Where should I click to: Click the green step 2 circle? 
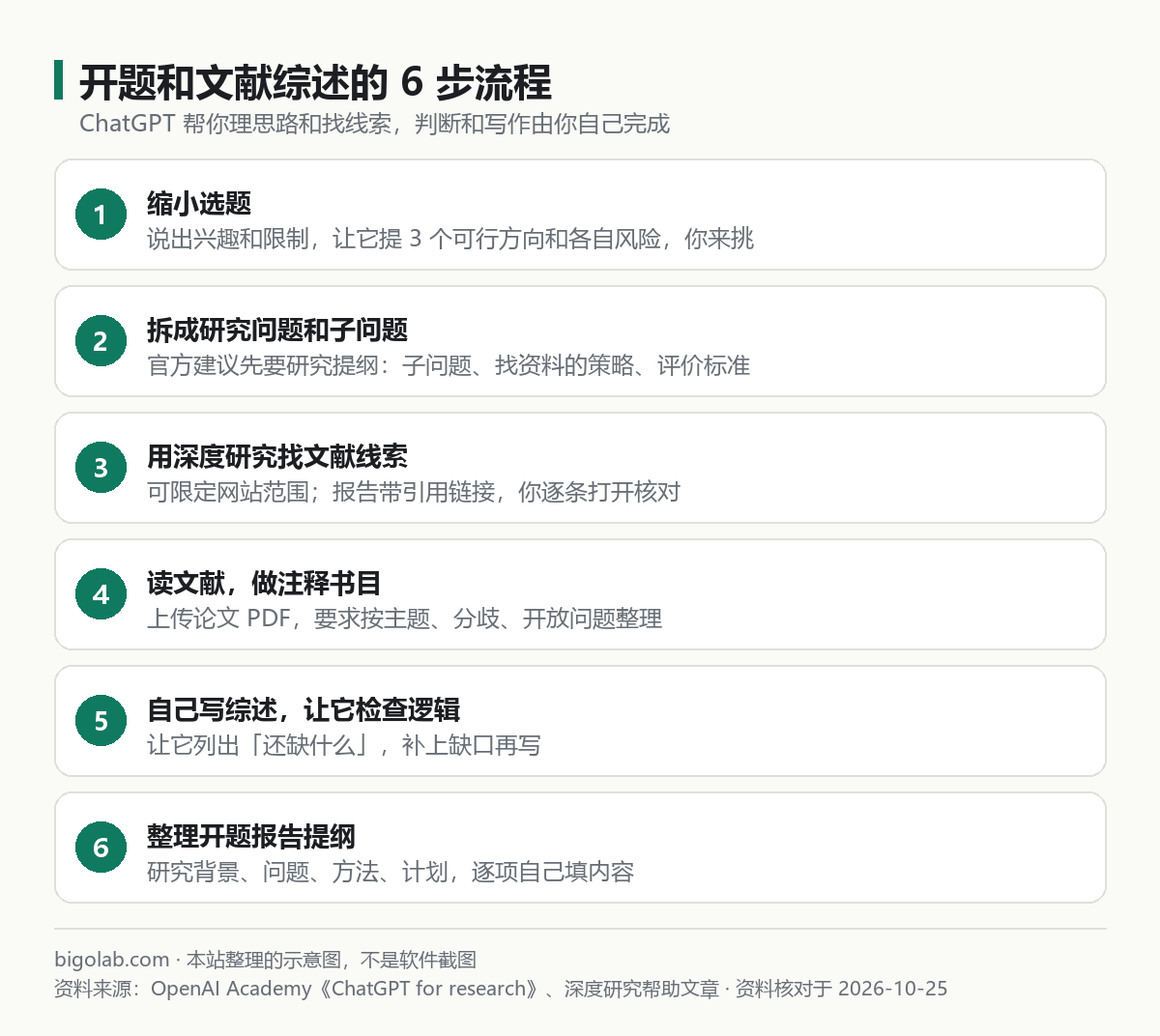coord(101,341)
